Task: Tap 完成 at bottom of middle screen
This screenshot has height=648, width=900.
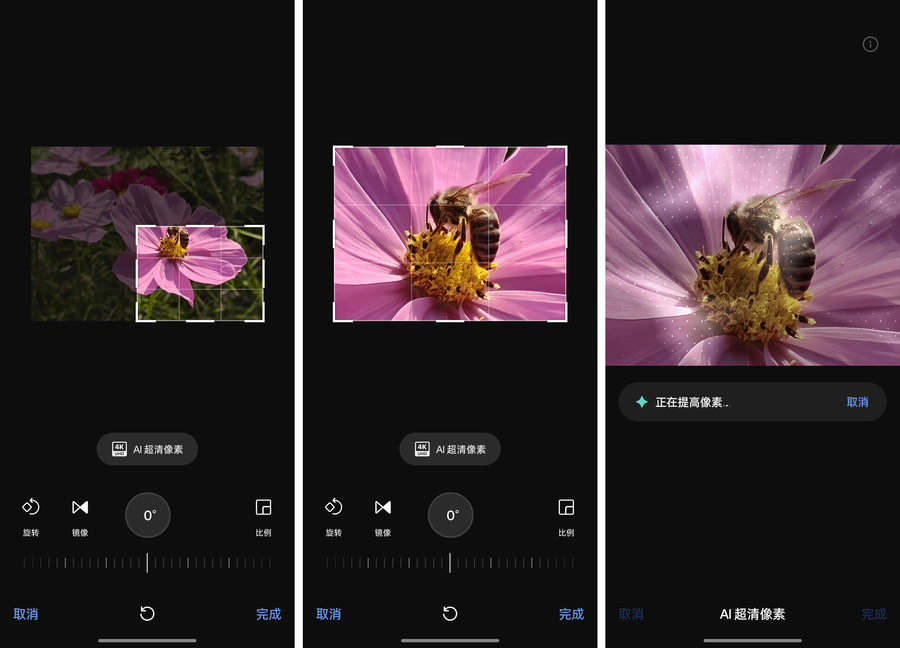Action: 572,614
